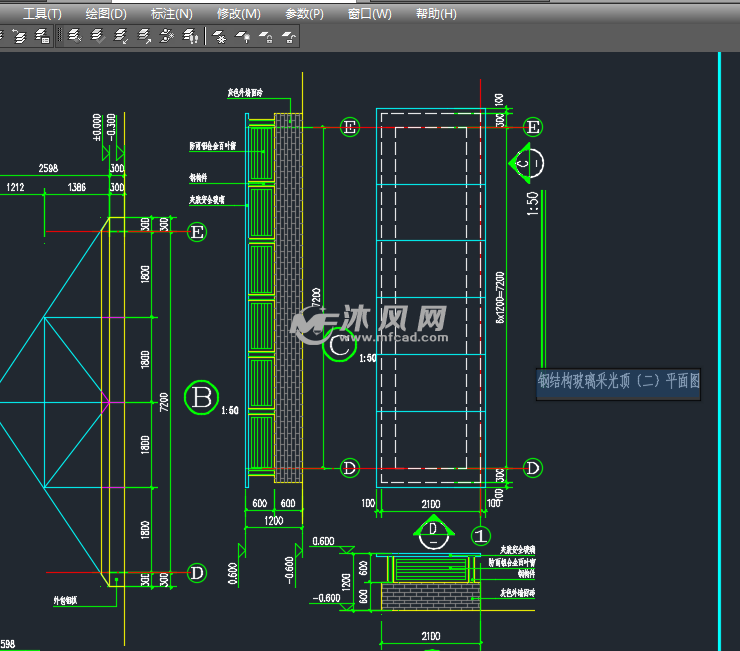Click the layer states icon left of grip
Viewport: 740px width, 651px height.
42,37
